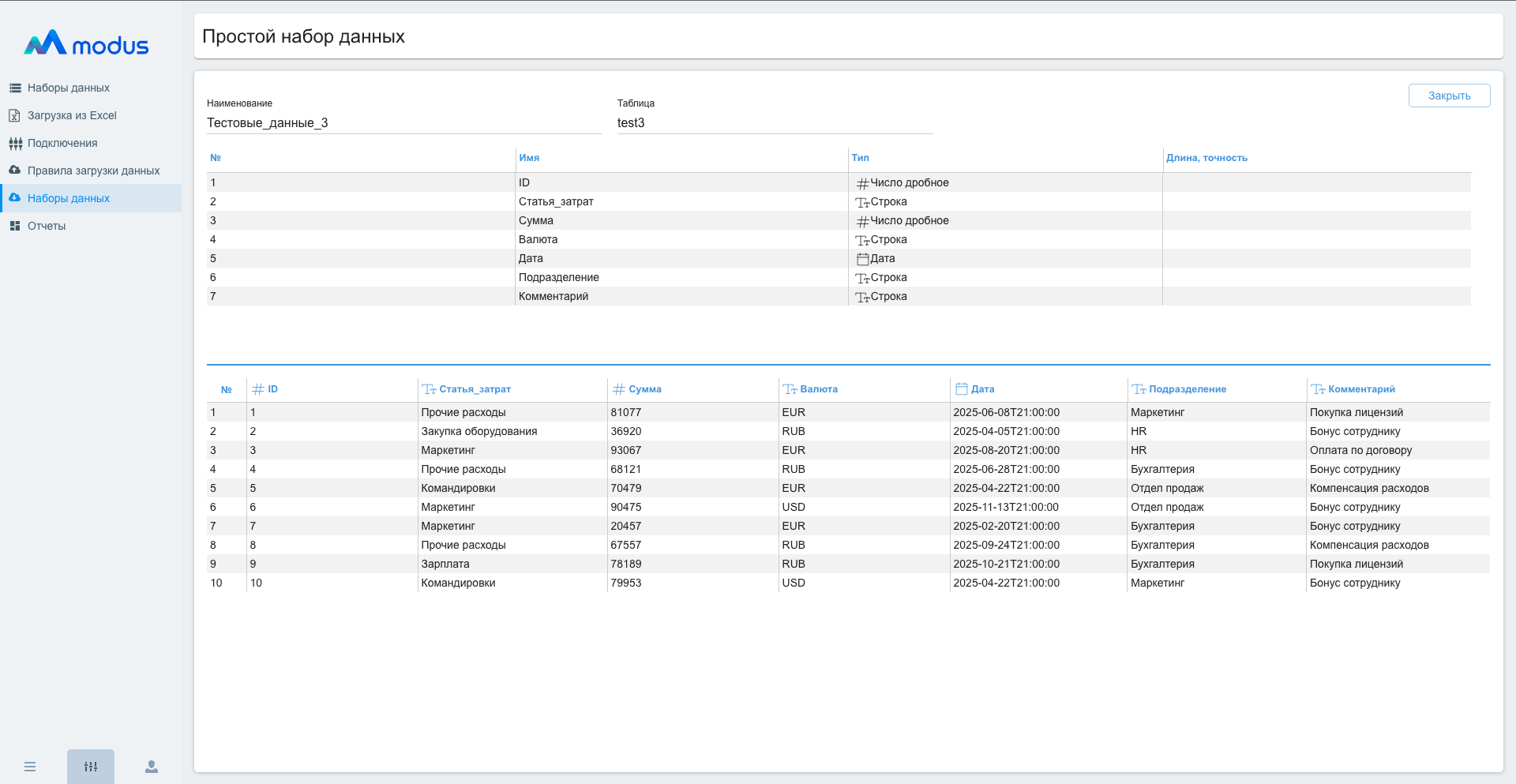The width and height of the screenshot is (1516, 784).
Task: Click the Reports dashboard icon in sidebar
Action: coord(15,226)
